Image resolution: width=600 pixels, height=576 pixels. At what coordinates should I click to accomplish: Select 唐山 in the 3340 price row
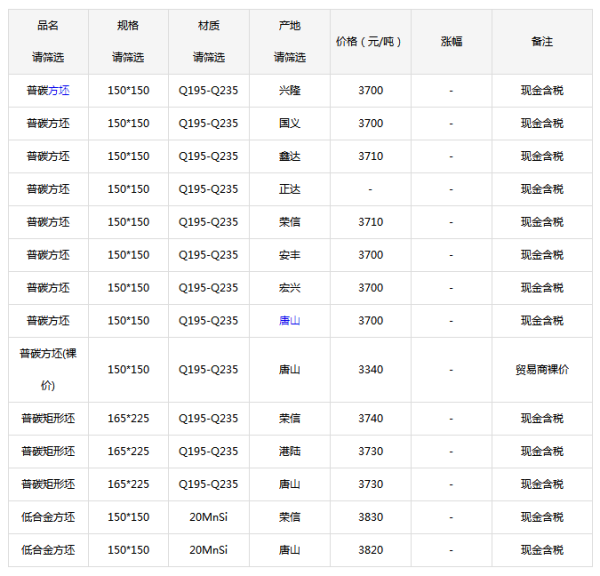point(290,370)
